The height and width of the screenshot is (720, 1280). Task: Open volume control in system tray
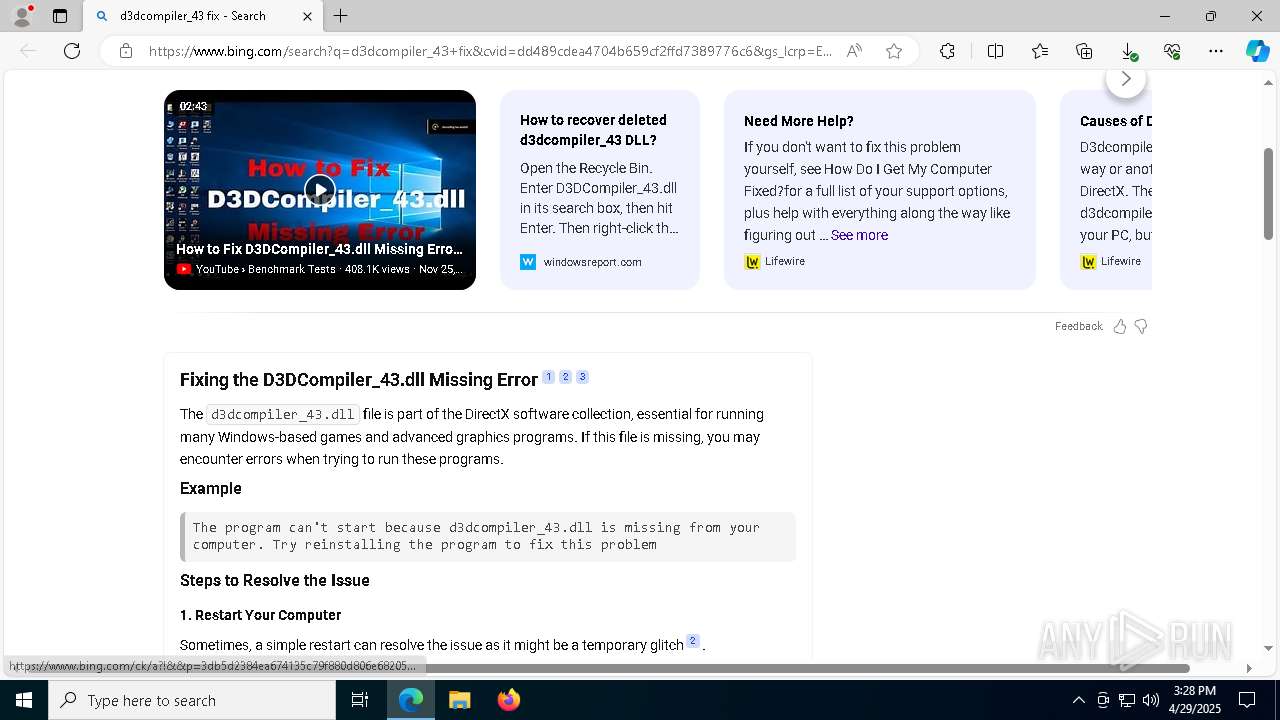click(x=1151, y=700)
